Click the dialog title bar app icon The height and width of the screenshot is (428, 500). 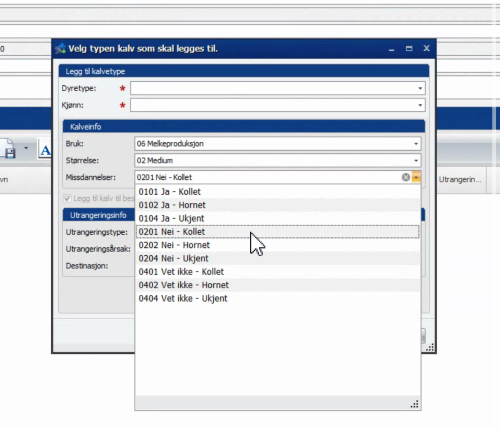pos(60,49)
